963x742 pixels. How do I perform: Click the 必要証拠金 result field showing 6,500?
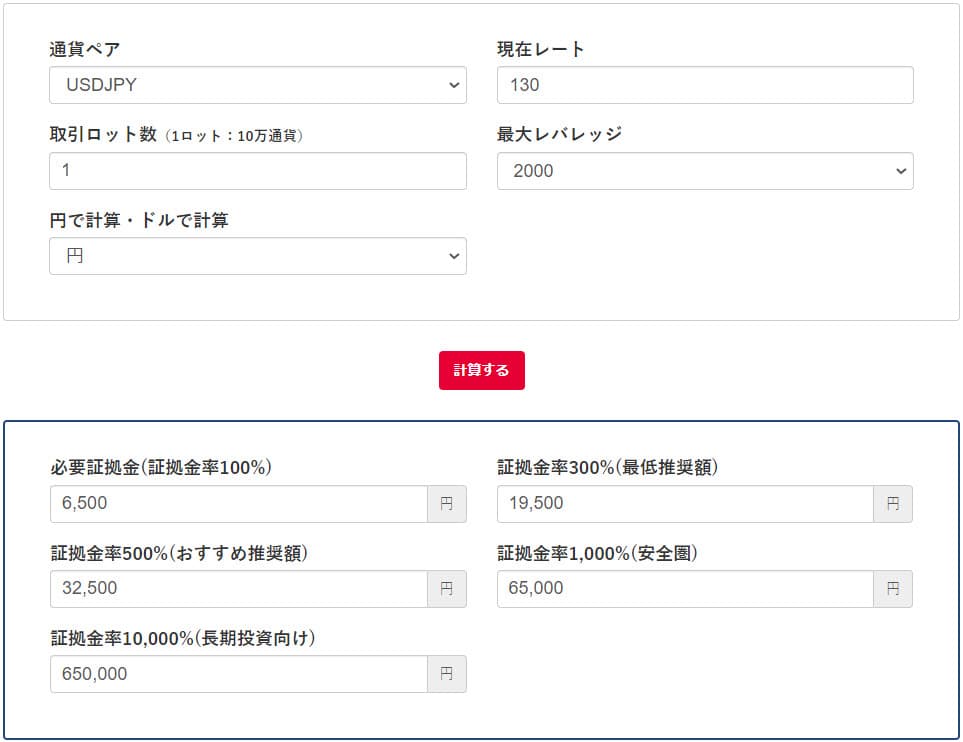tap(238, 504)
